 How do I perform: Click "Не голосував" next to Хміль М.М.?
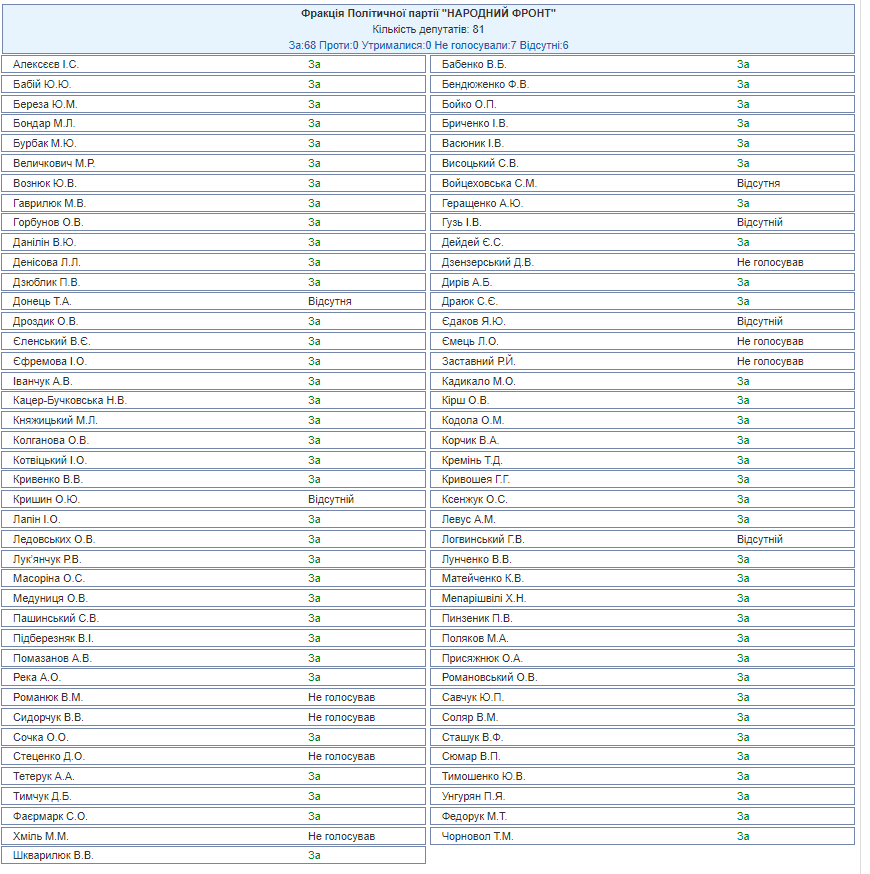(x=341, y=836)
